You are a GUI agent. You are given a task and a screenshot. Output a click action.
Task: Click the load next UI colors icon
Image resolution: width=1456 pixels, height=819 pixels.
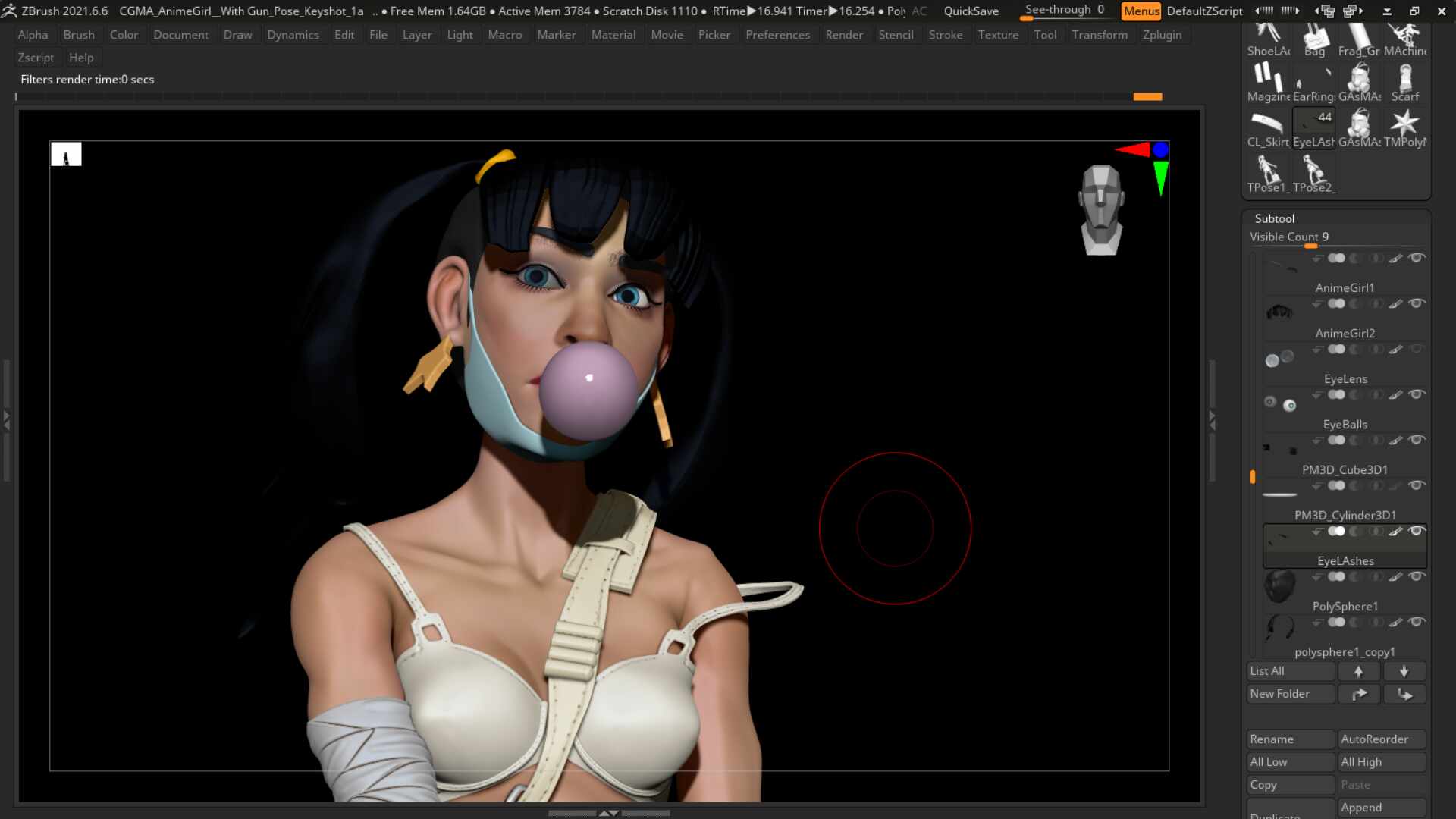coord(1353,11)
